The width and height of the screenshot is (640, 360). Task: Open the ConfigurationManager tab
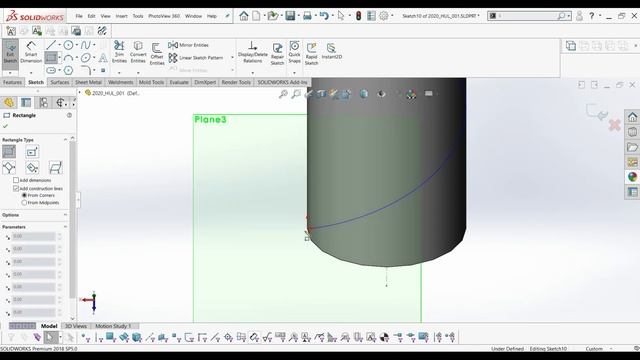(x=44, y=102)
